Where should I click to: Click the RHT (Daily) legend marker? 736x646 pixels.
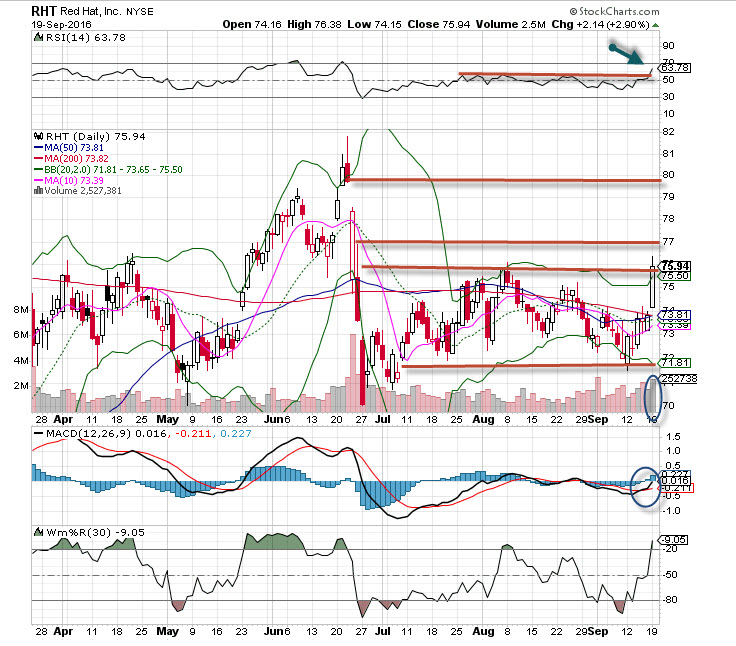click(x=37, y=137)
